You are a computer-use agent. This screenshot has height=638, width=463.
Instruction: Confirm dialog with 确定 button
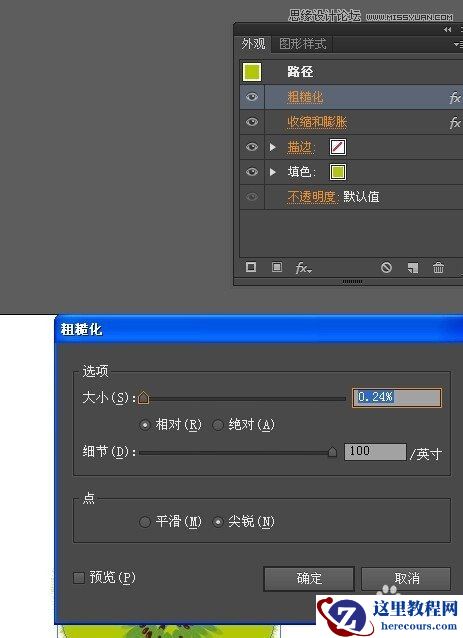click(309, 578)
